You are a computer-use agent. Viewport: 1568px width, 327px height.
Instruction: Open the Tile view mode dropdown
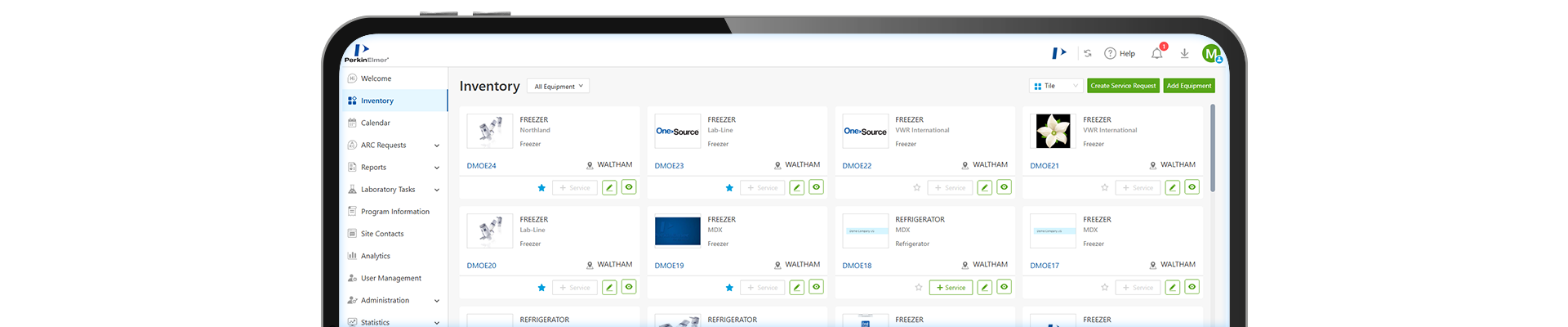(1055, 86)
